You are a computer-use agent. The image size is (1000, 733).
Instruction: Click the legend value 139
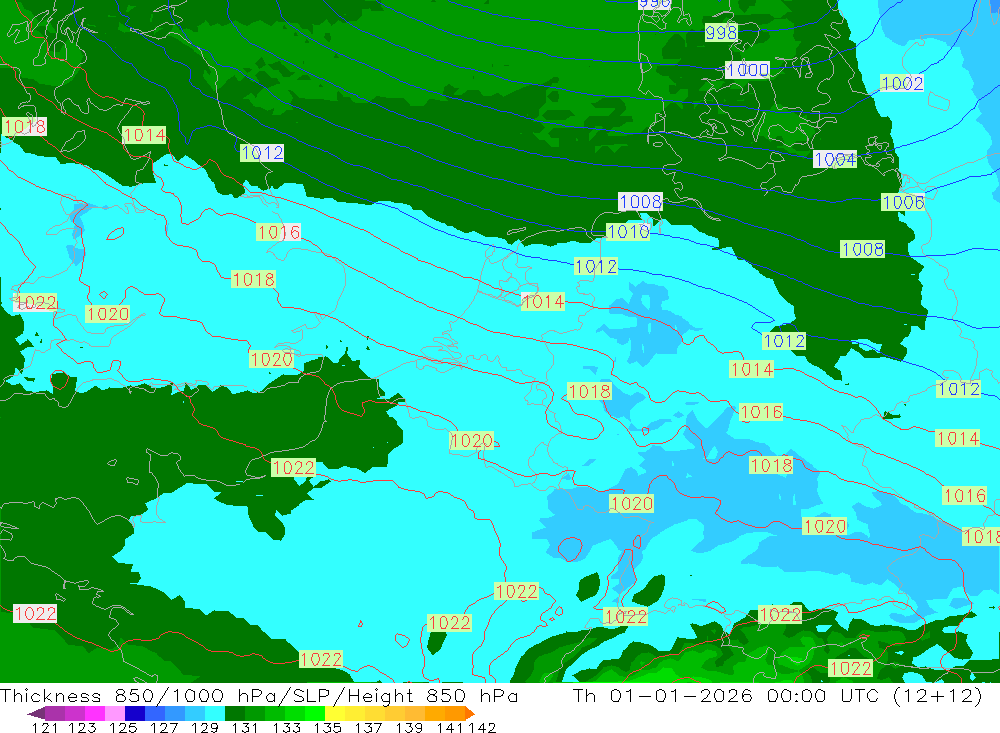point(409,727)
